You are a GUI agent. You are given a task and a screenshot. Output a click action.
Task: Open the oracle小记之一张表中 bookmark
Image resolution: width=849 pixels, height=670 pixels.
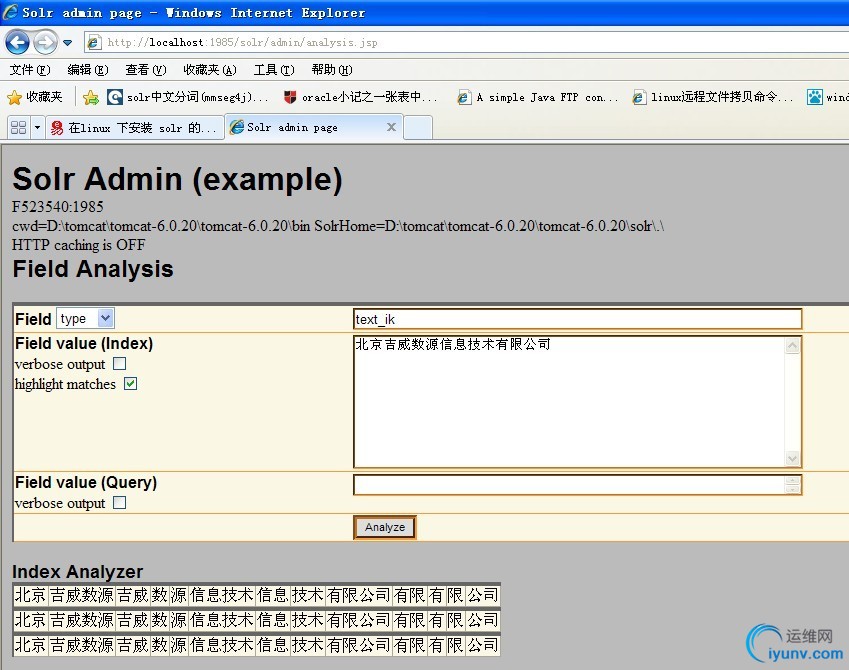coord(360,97)
